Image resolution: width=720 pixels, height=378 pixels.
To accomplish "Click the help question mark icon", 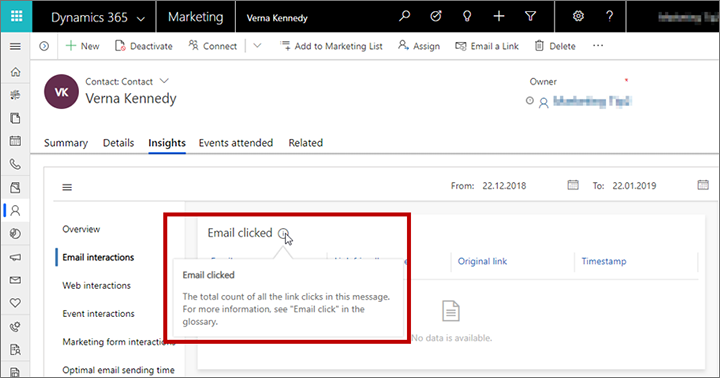I will point(609,17).
